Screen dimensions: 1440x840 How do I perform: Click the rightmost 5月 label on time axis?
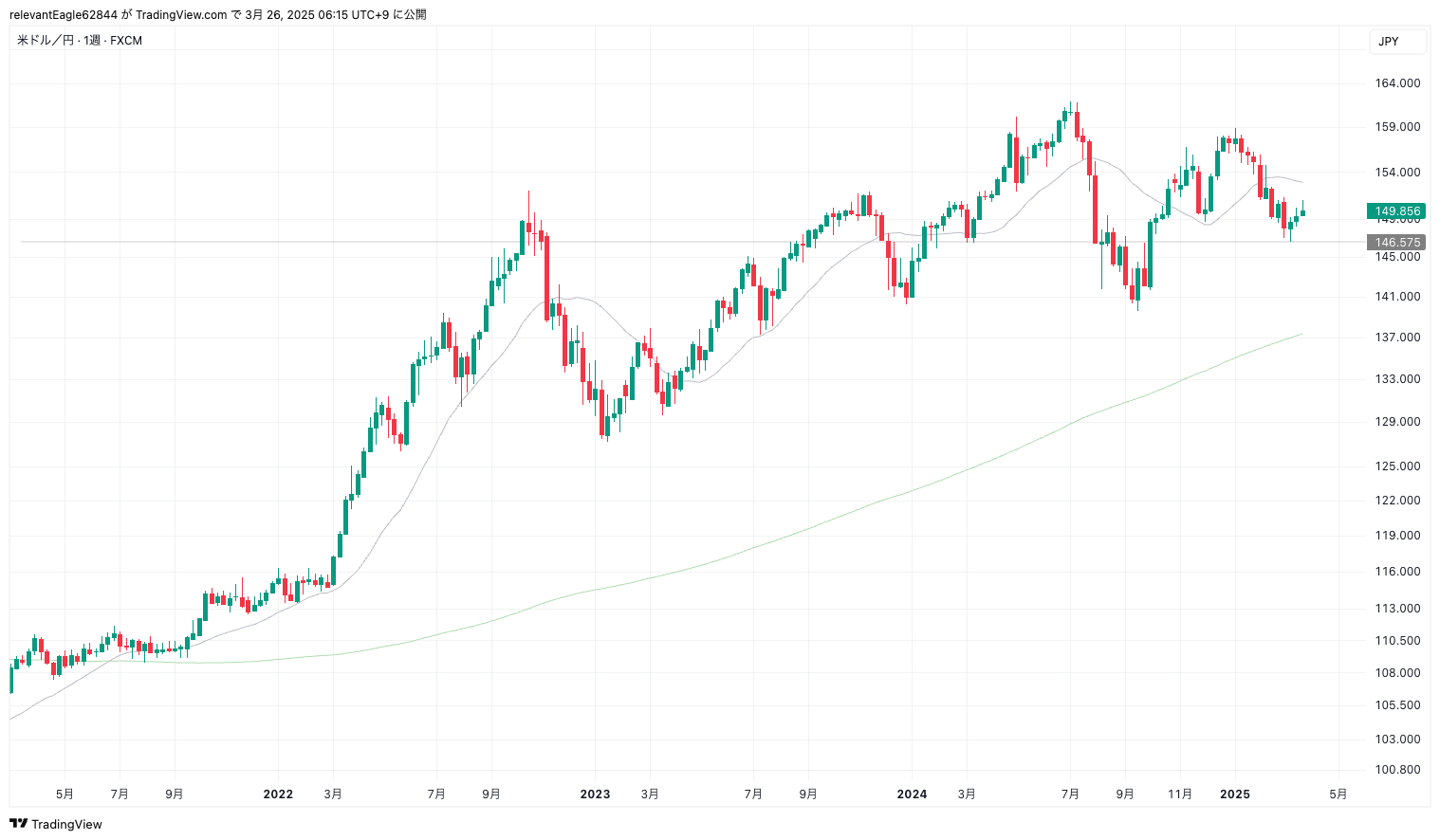(1338, 794)
